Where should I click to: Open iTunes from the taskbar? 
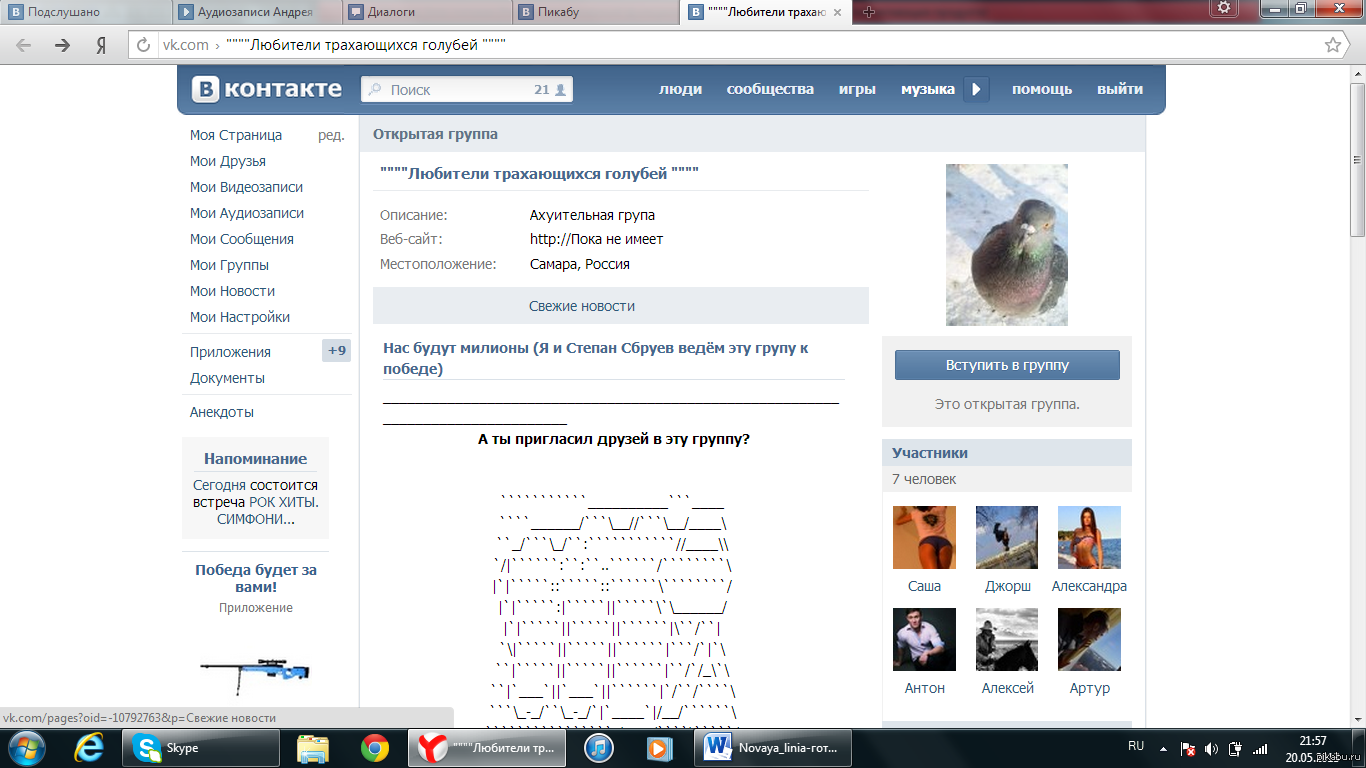[x=598, y=747]
